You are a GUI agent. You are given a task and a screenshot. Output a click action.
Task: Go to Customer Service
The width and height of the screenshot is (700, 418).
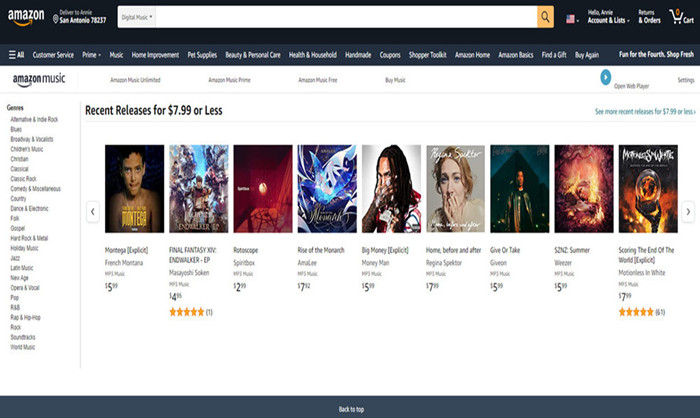pos(53,55)
